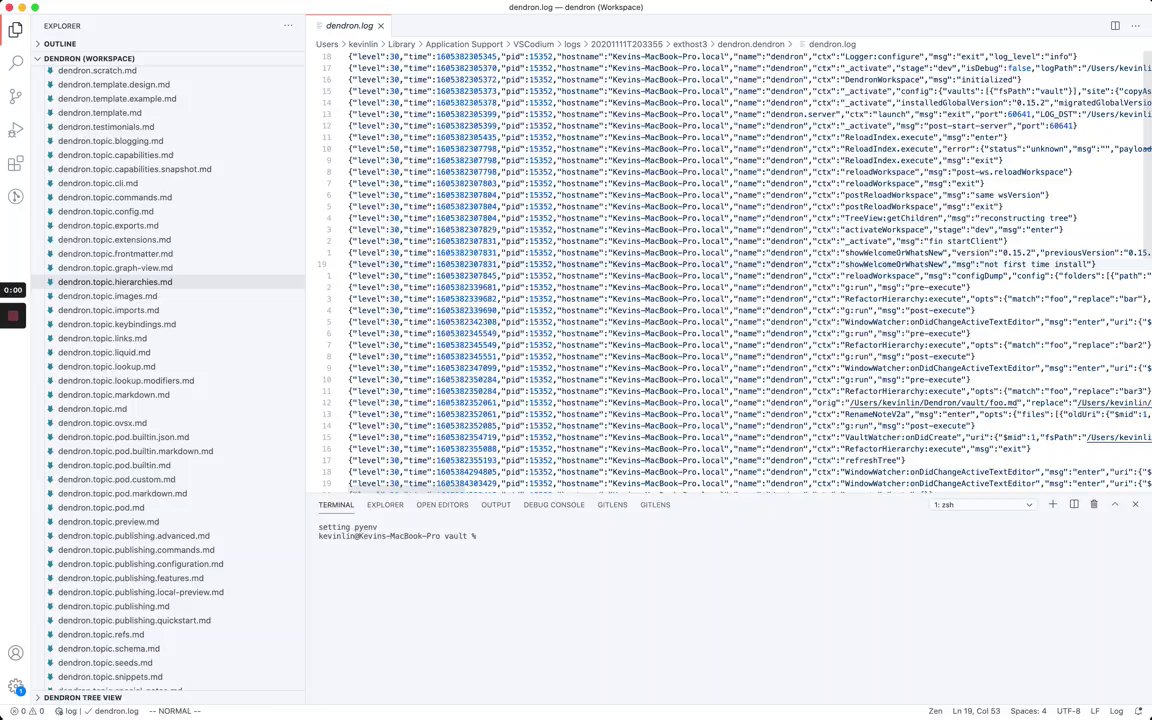Click 'log' item in the status bar

66,711
